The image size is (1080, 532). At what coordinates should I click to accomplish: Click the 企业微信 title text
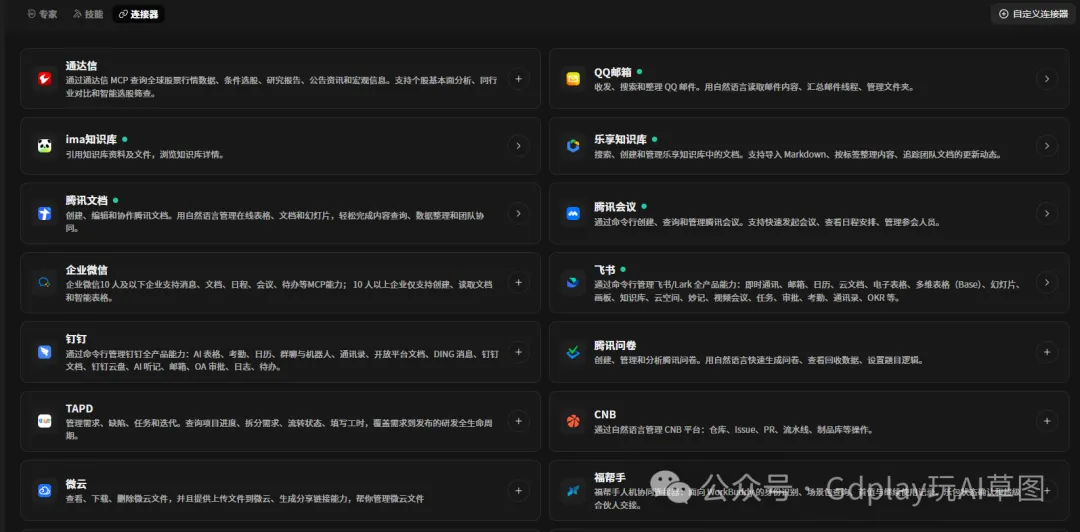[x=87, y=269]
